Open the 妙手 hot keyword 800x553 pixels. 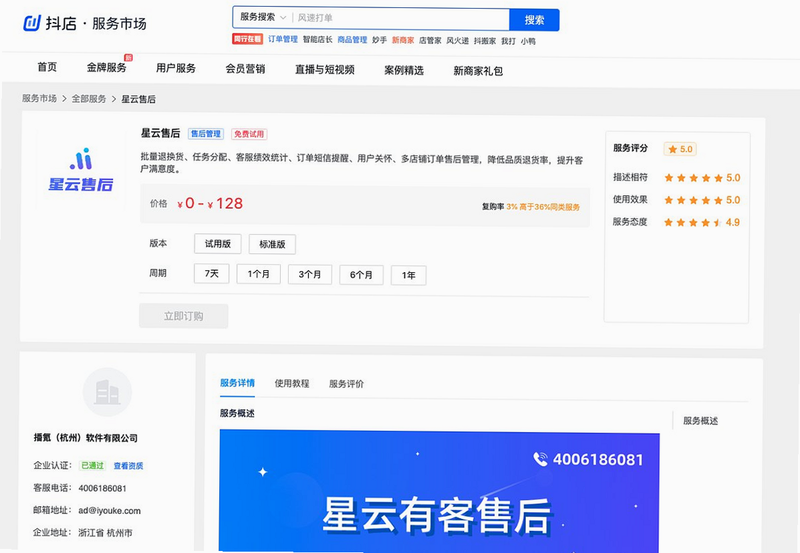[379, 40]
